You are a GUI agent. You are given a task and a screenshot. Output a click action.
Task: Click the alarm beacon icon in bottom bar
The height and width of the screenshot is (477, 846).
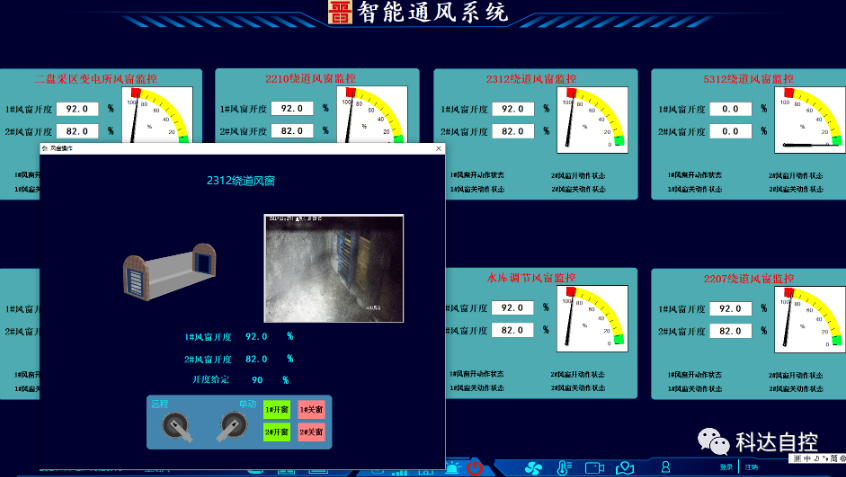tap(452, 467)
